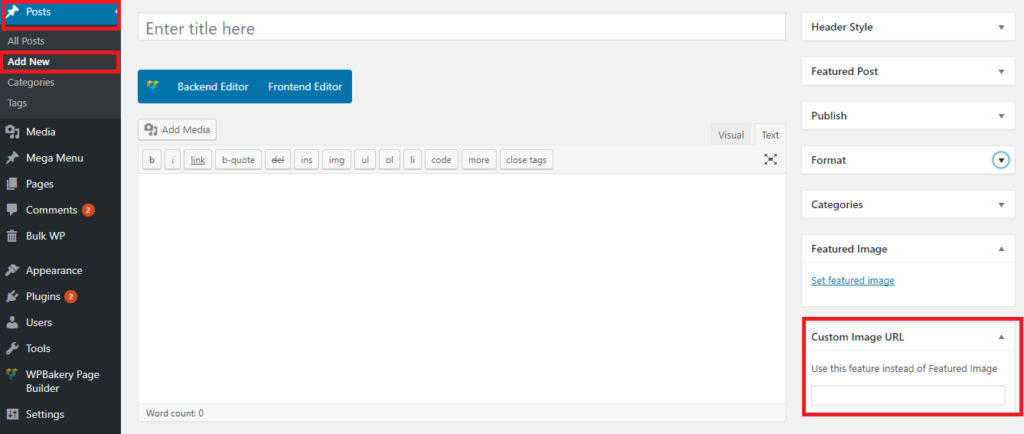Click the Media icon in sidebar

point(12,132)
